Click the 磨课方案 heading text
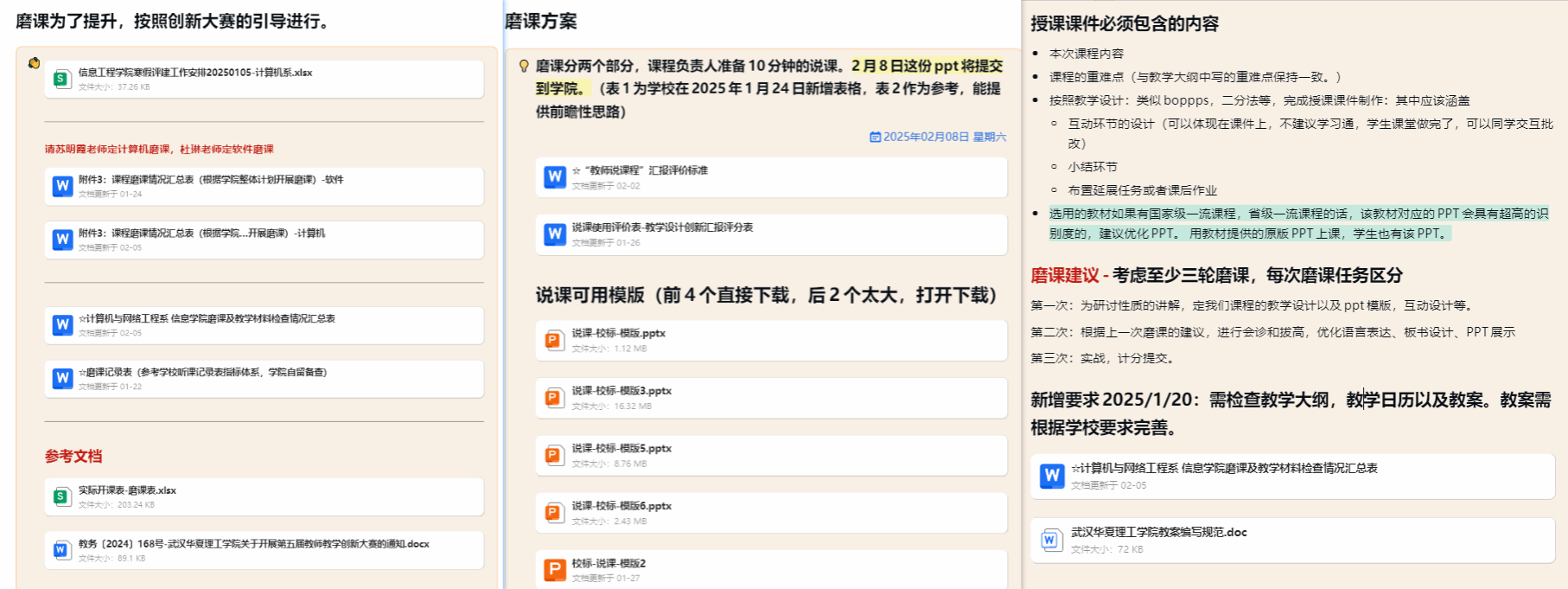Image resolution: width=1568 pixels, height=589 pixels. click(x=541, y=22)
